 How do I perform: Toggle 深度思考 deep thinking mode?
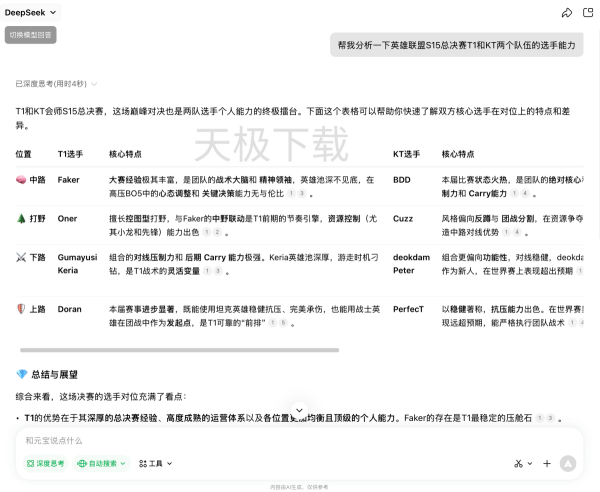47,463
